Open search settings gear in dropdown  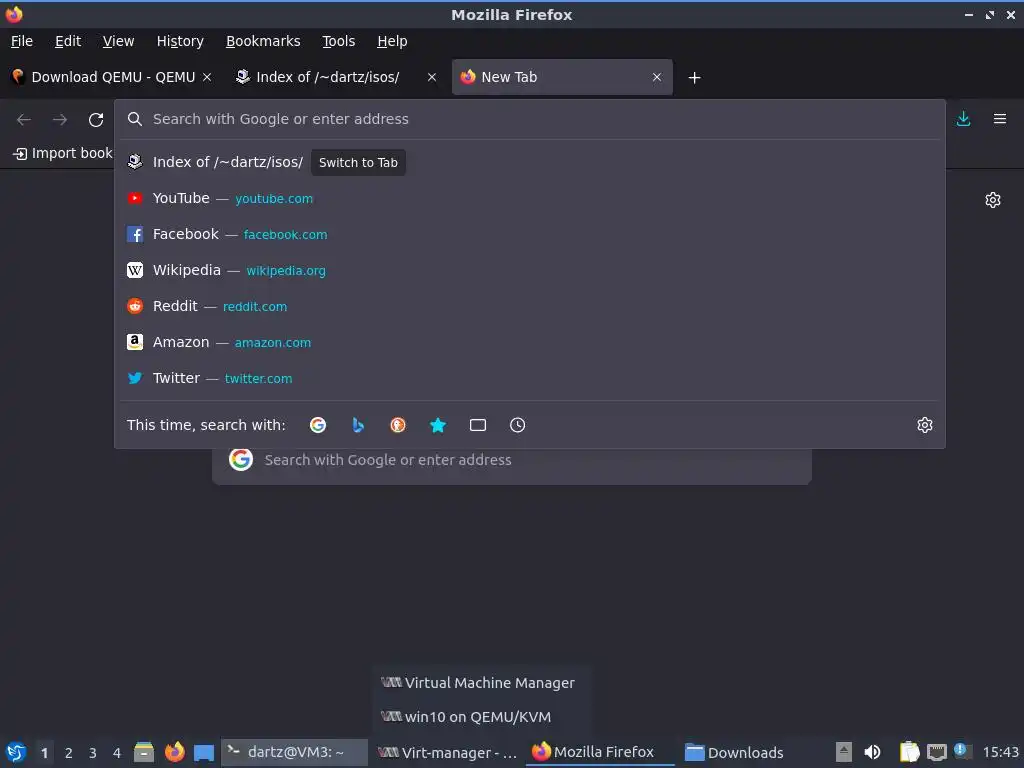[x=925, y=425]
